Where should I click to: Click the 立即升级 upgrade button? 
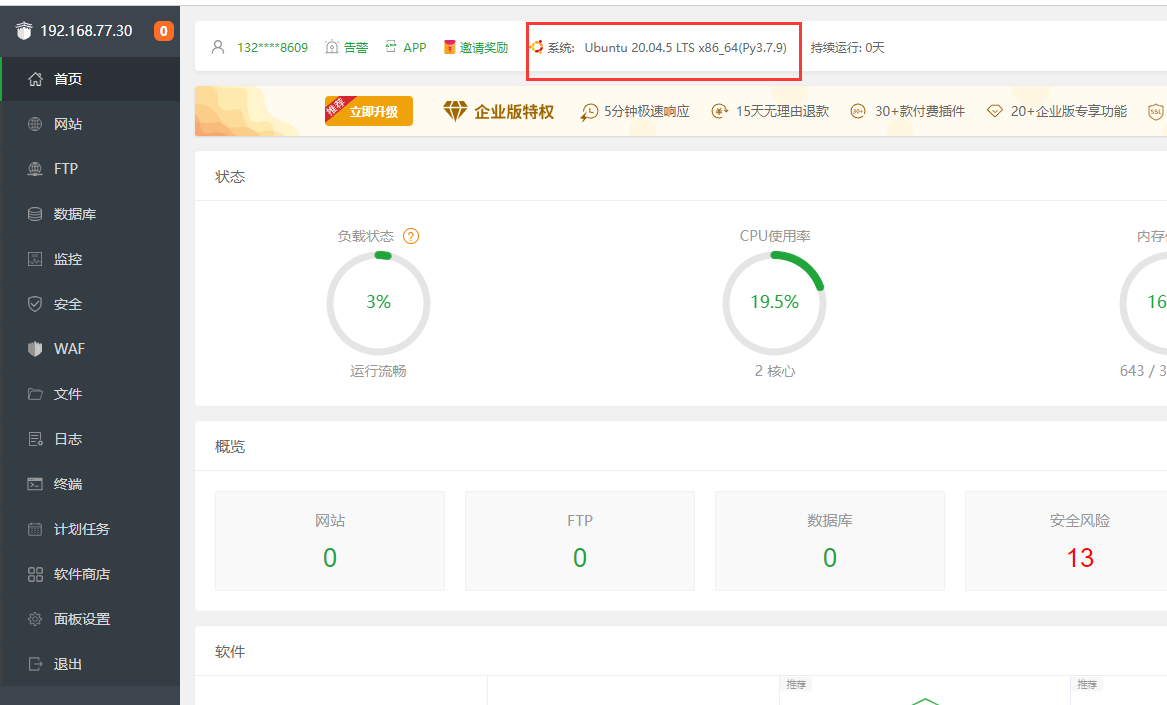click(369, 111)
